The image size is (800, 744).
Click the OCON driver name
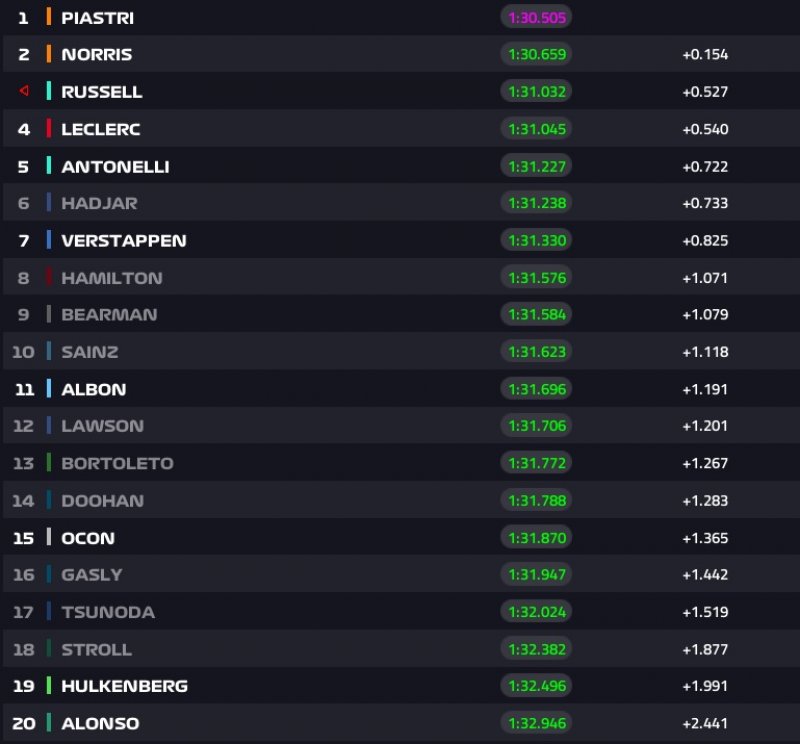tap(88, 537)
